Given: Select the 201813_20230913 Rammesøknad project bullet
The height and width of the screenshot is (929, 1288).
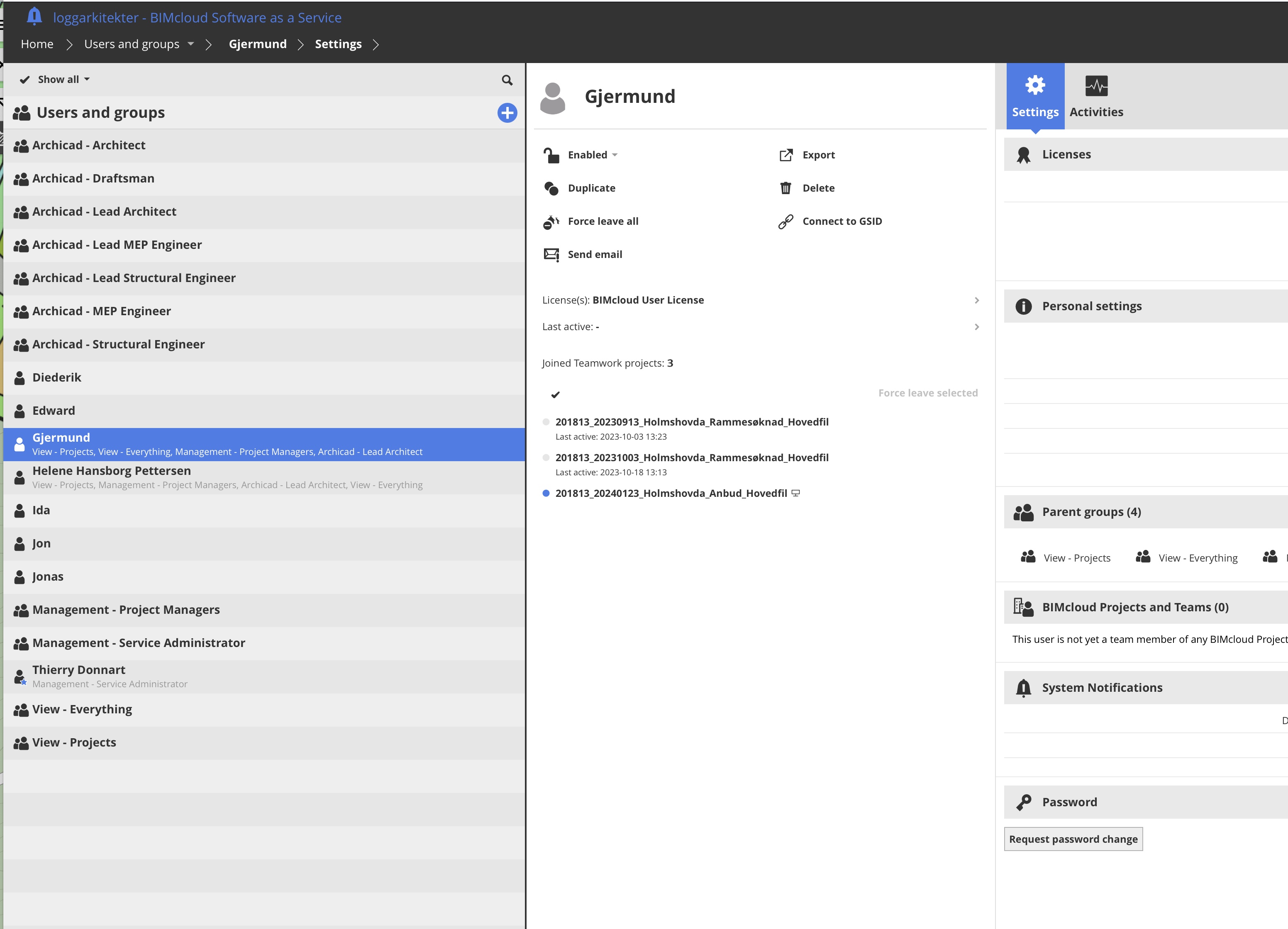Looking at the screenshot, I should (546, 422).
